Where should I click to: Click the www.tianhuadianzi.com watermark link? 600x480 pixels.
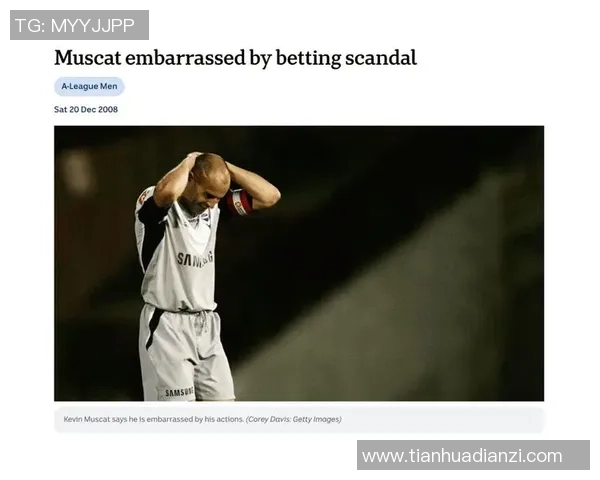[x=473, y=455]
